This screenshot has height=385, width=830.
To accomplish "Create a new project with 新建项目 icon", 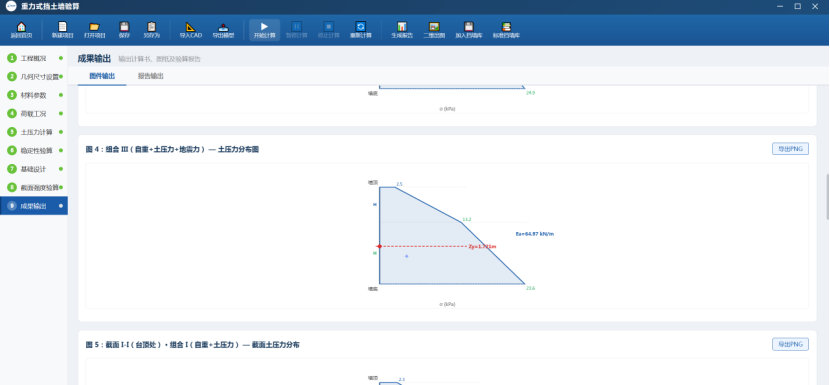I will point(62,30).
